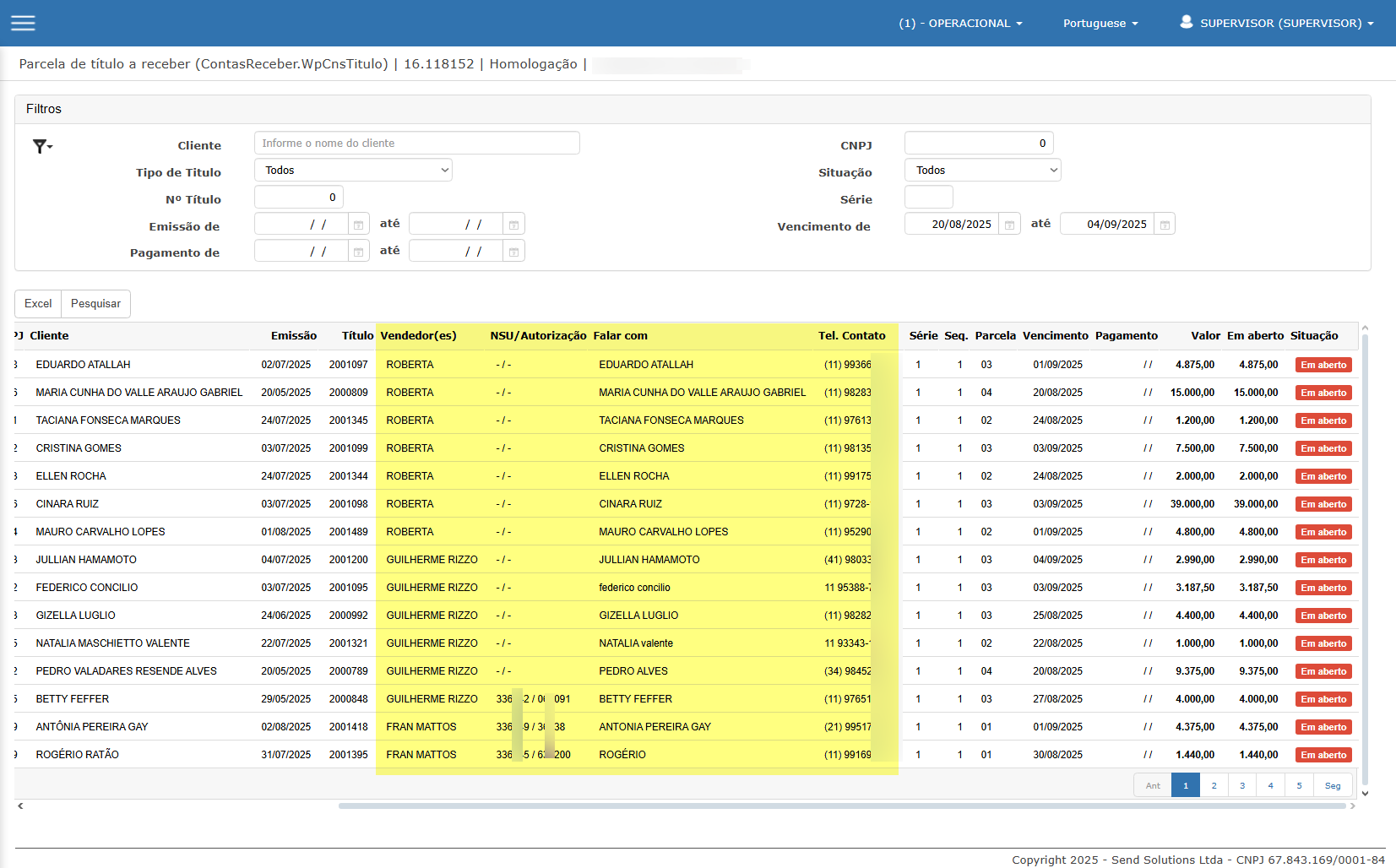Open the Portuguese language dropdown
1396x868 pixels.
(1100, 23)
